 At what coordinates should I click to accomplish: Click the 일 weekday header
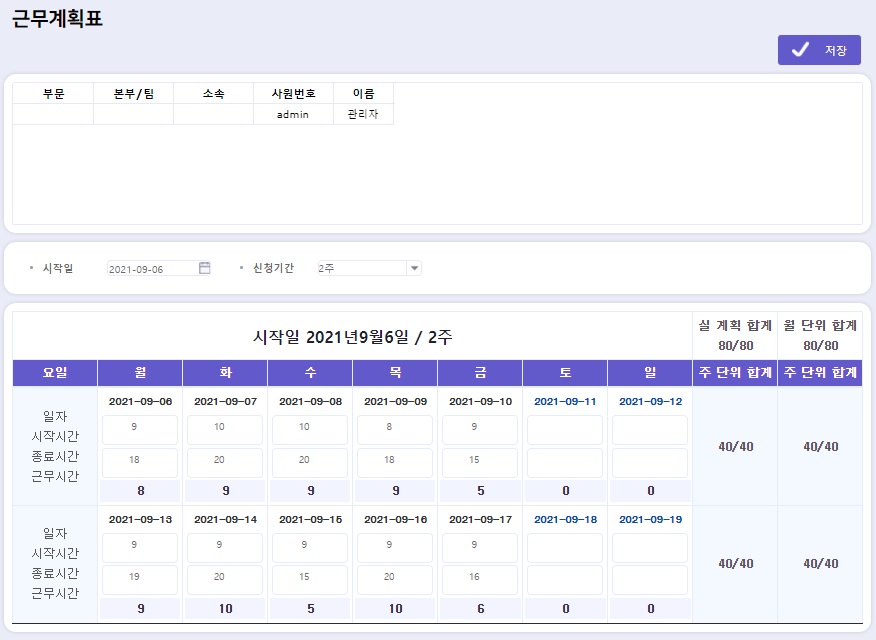point(650,372)
